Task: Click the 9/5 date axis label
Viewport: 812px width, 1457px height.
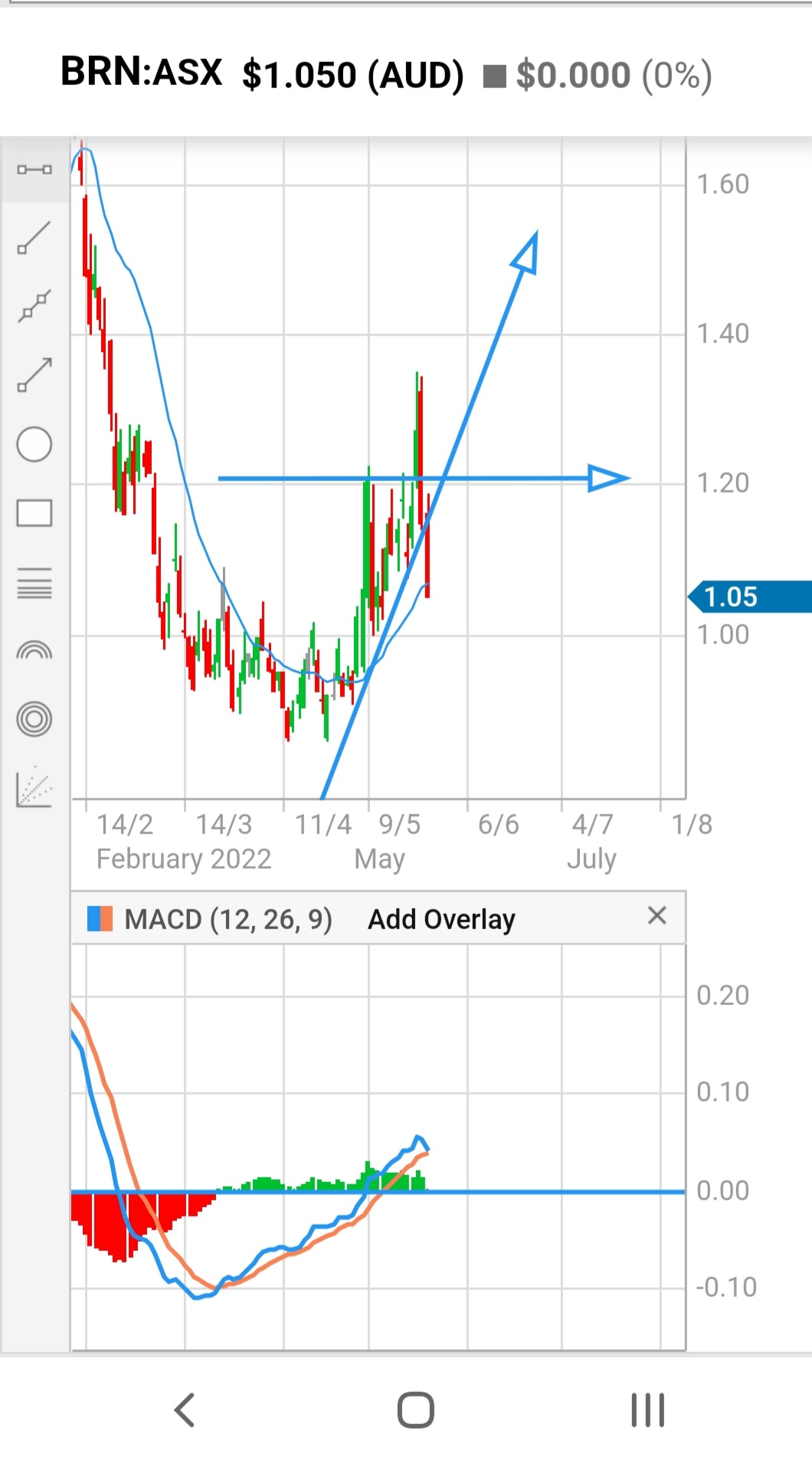Action: pos(400,825)
